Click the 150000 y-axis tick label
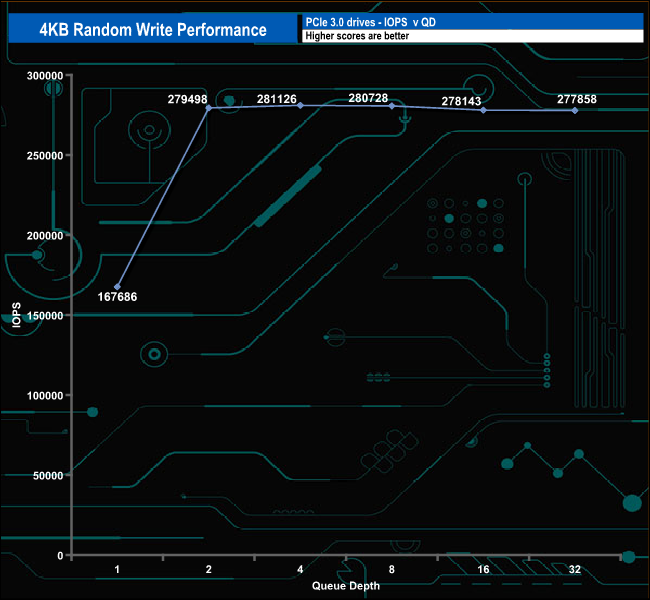650x600 pixels. pyautogui.click(x=45, y=316)
